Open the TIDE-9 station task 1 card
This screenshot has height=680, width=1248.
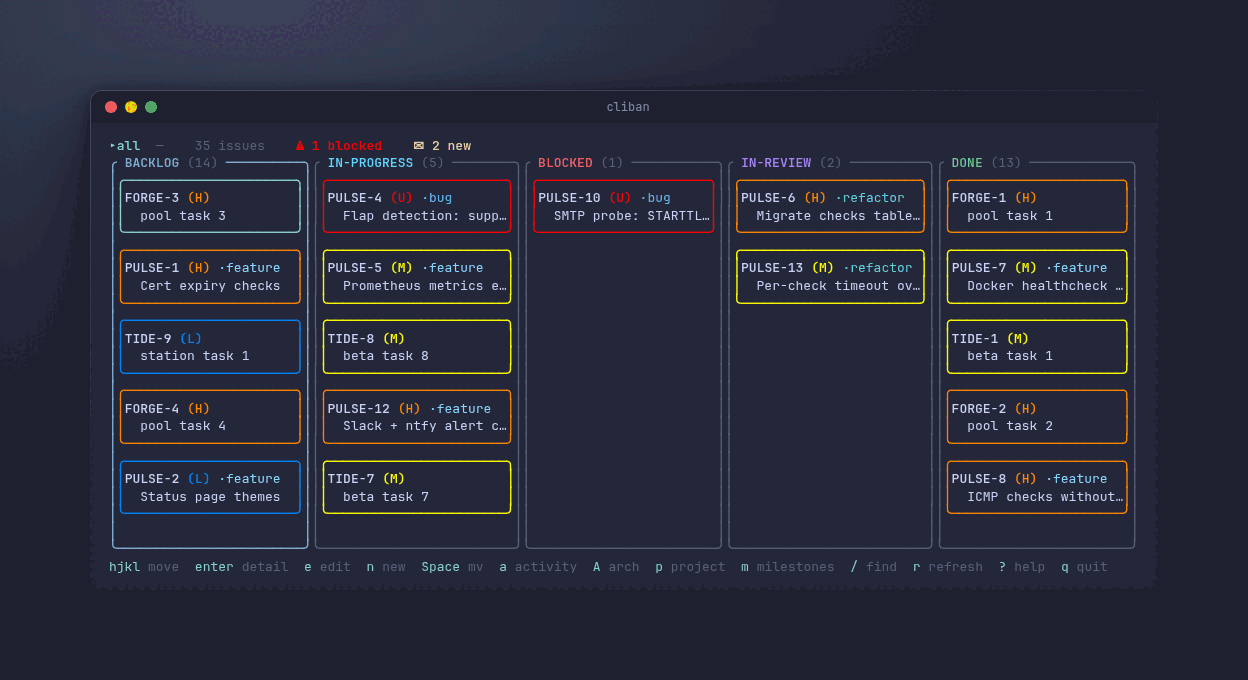(210, 347)
